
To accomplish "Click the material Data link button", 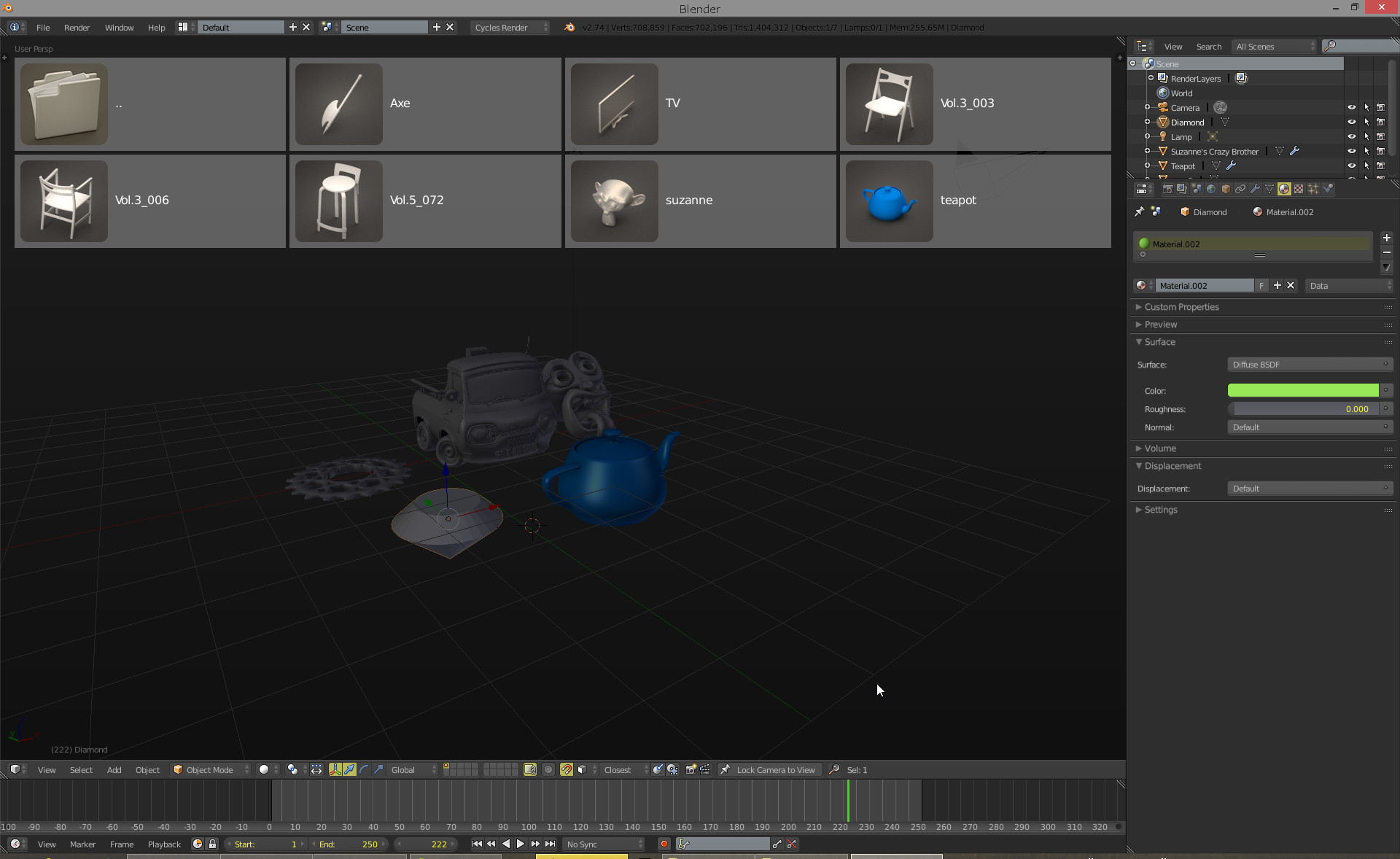I will point(1349,285).
